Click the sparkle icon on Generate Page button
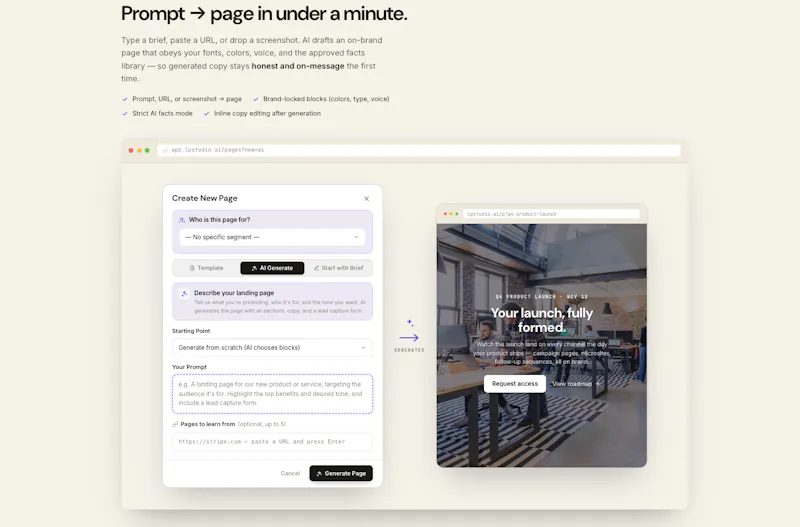This screenshot has height=527, width=800. pyautogui.click(x=319, y=473)
